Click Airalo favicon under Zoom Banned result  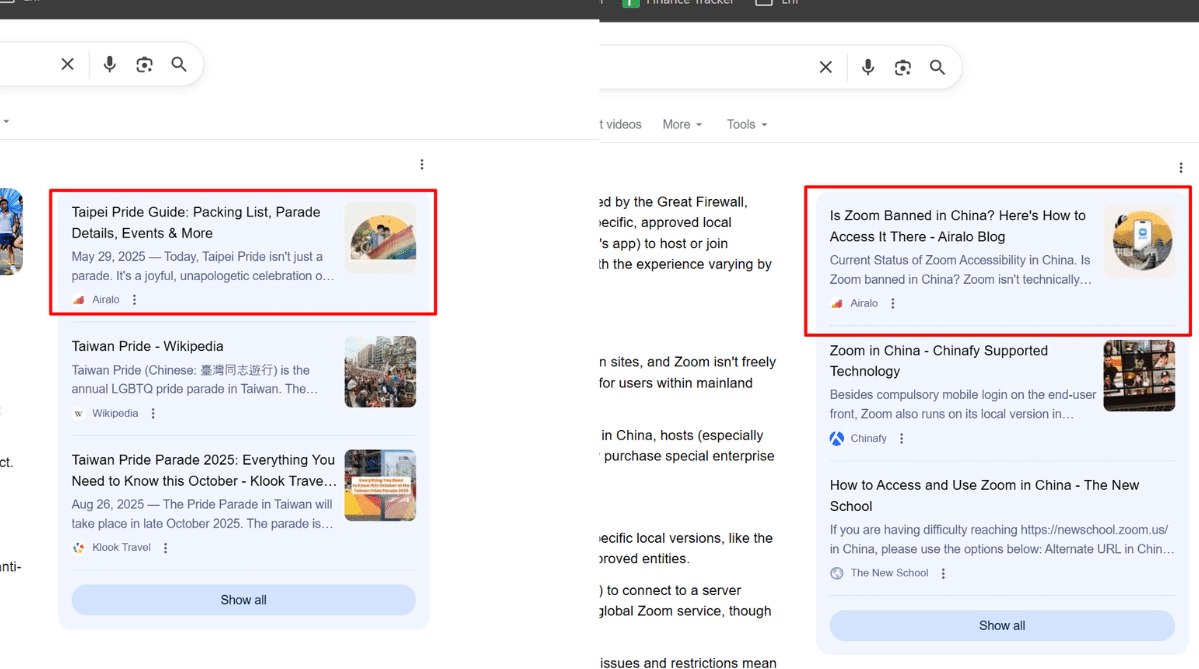click(x=837, y=304)
